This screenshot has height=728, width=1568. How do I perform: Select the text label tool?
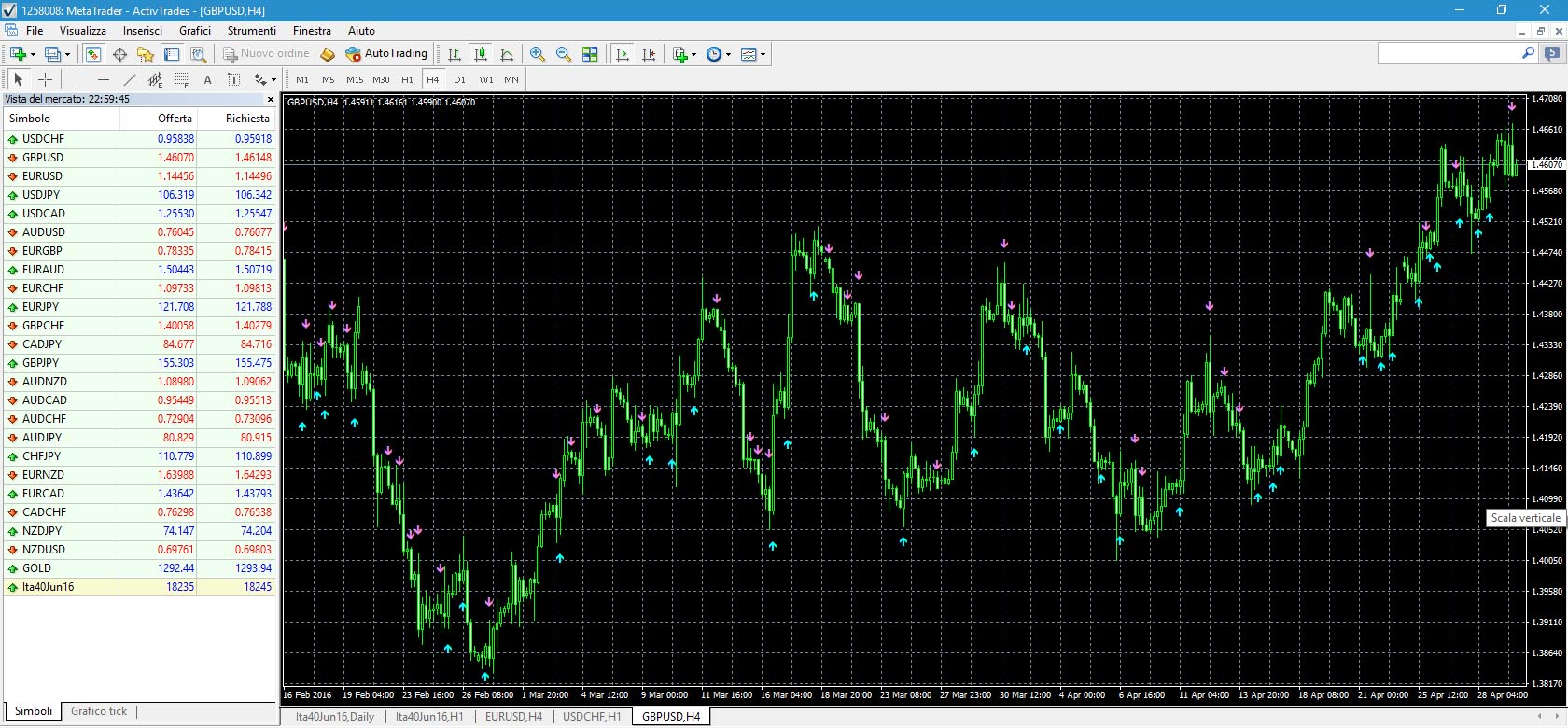[x=233, y=79]
